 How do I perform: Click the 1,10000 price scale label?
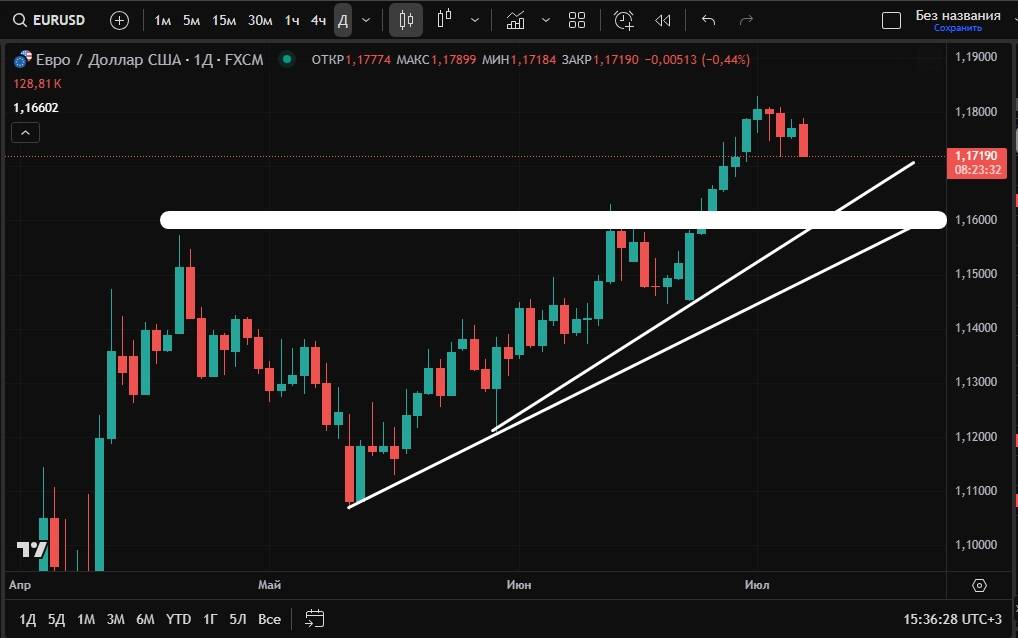[x=976, y=545]
